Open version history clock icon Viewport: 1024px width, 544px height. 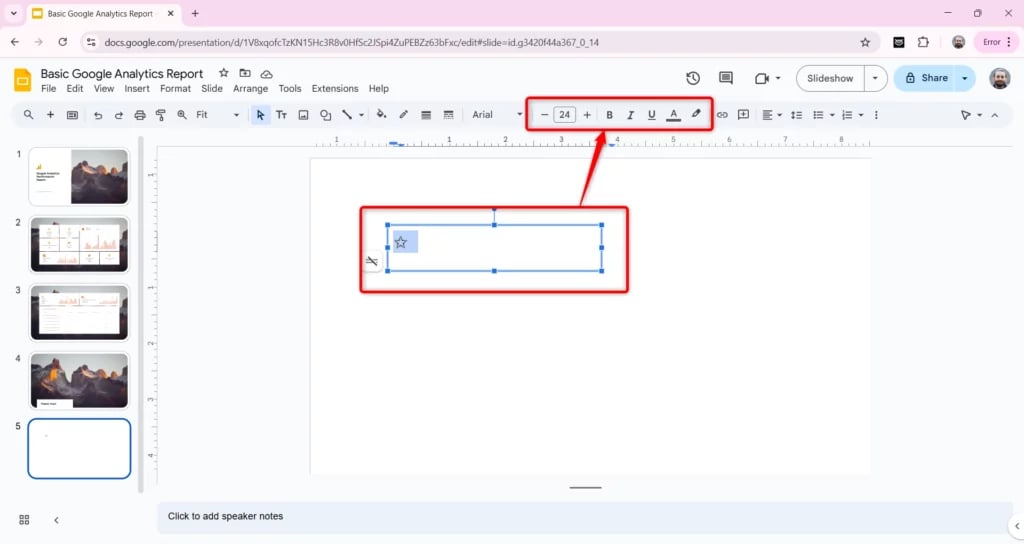[x=693, y=78]
